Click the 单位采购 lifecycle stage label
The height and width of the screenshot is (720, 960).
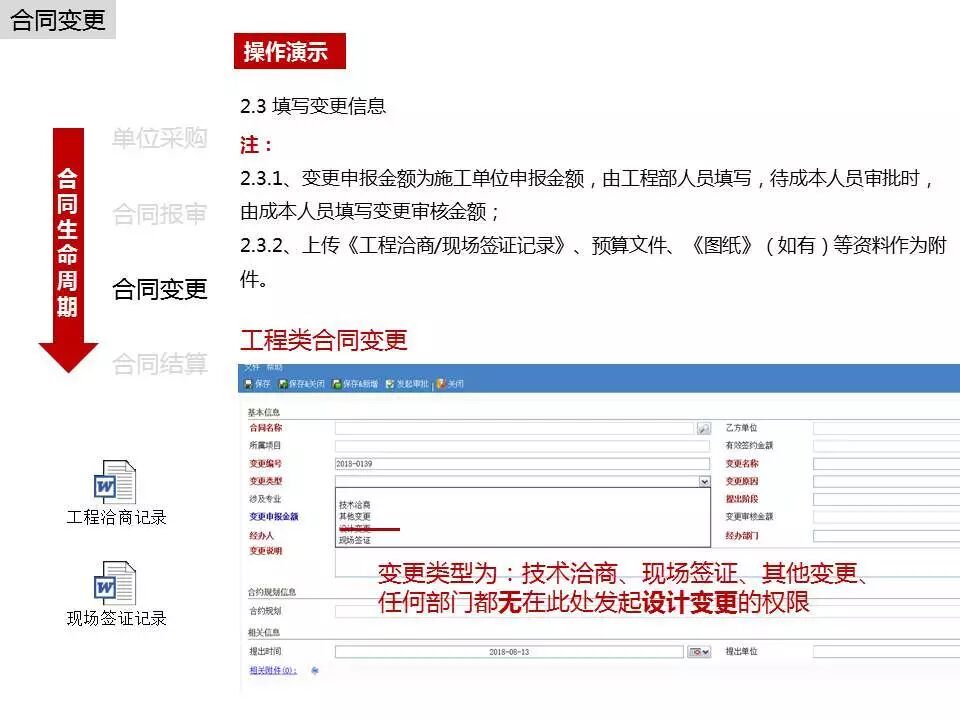[160, 138]
